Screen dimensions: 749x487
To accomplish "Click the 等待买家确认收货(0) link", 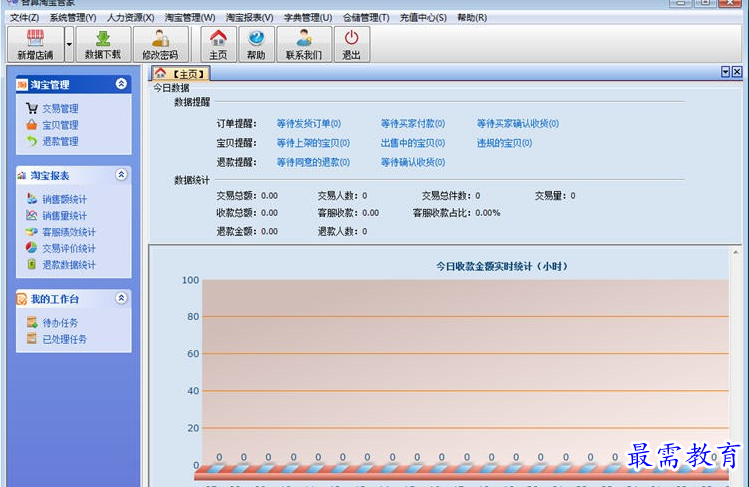I will (518, 124).
